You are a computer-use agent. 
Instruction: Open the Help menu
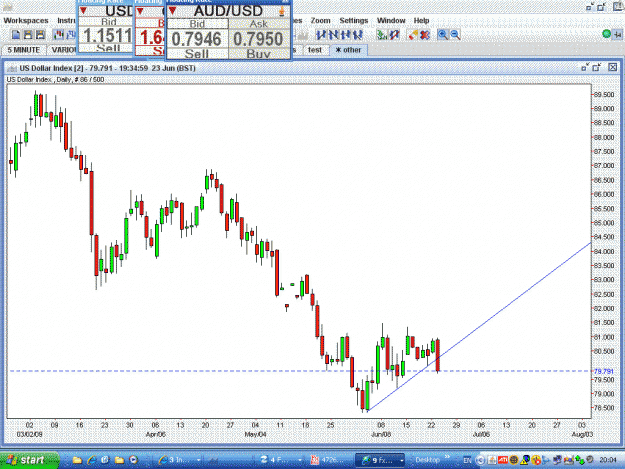421,20
